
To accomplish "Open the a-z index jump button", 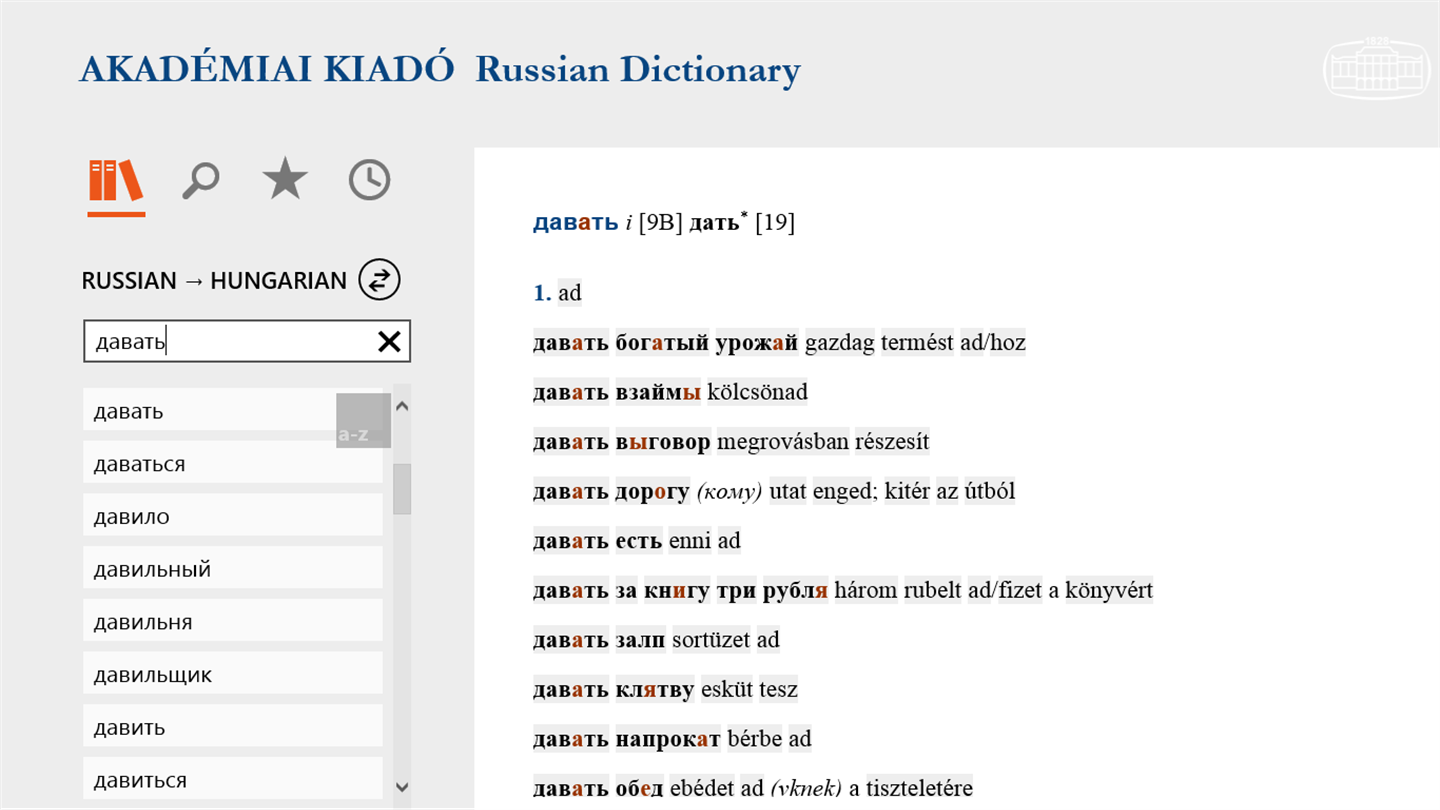I will coord(363,420).
